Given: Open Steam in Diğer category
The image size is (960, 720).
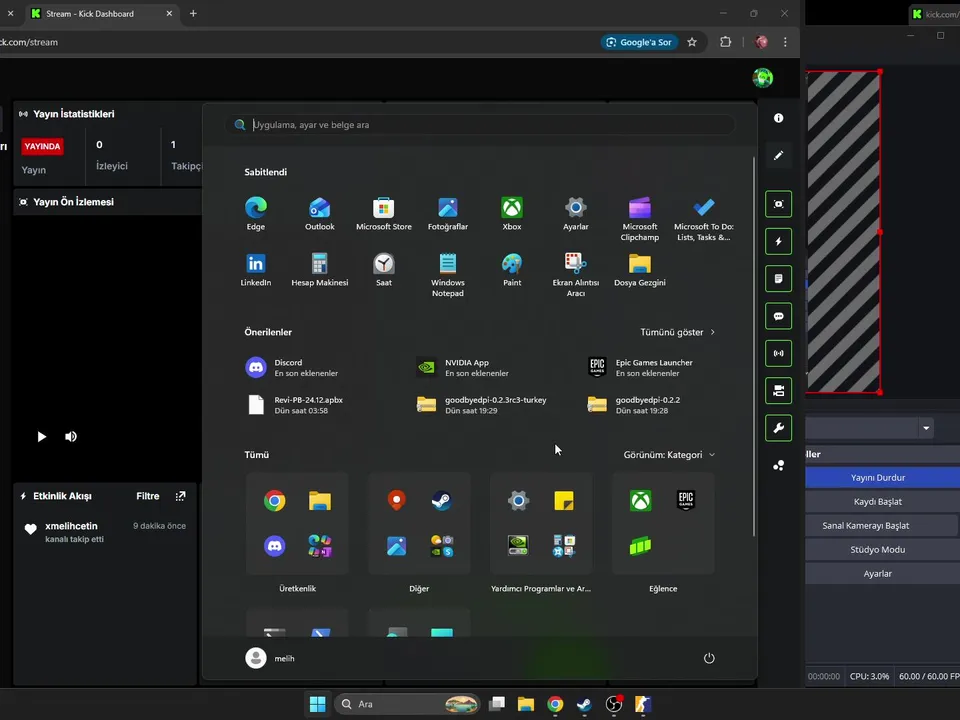Looking at the screenshot, I should [x=441, y=501].
